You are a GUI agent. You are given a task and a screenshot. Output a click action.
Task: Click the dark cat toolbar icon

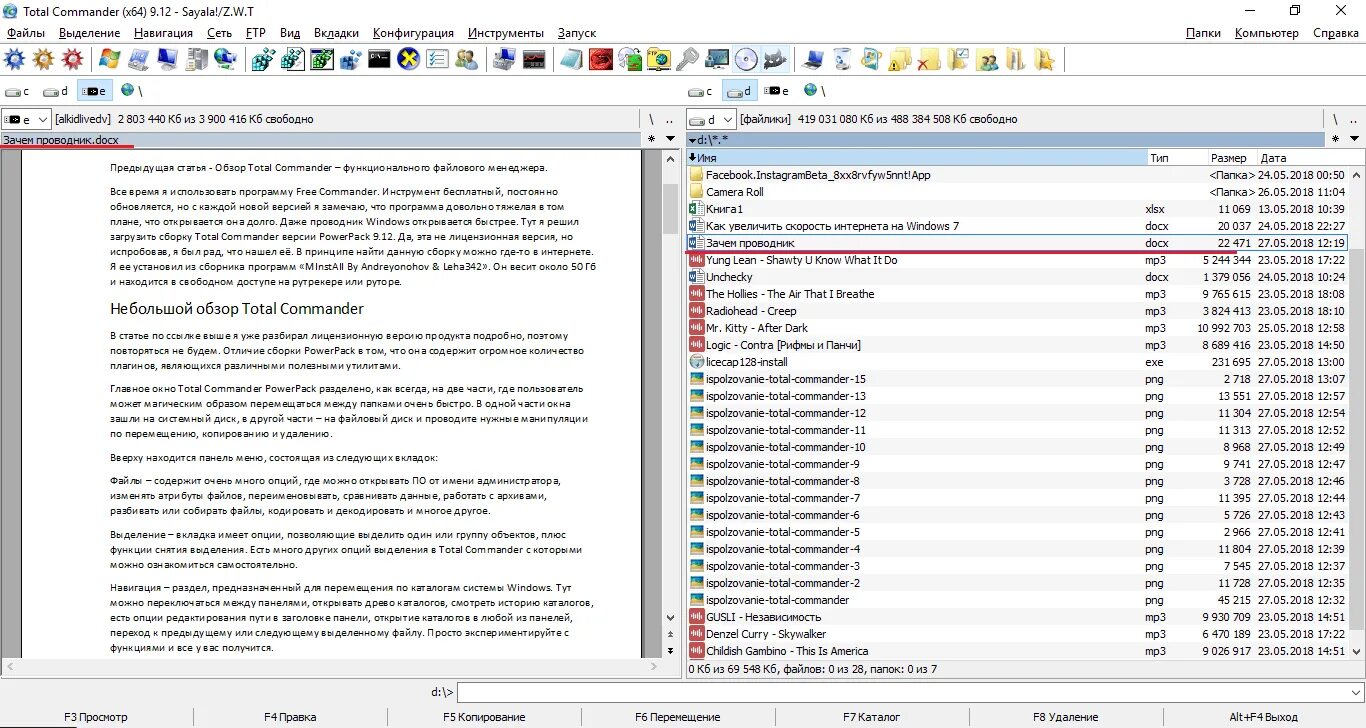click(775, 59)
